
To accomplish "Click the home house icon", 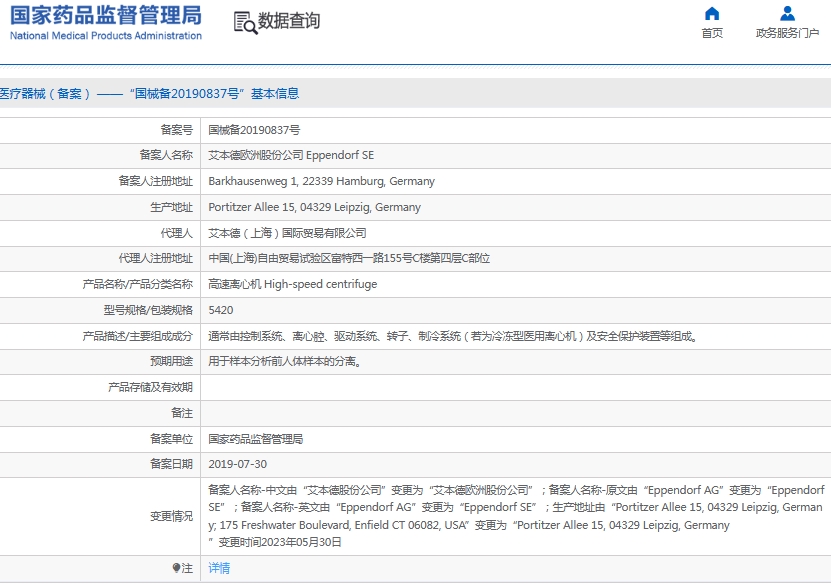I will pos(712,13).
